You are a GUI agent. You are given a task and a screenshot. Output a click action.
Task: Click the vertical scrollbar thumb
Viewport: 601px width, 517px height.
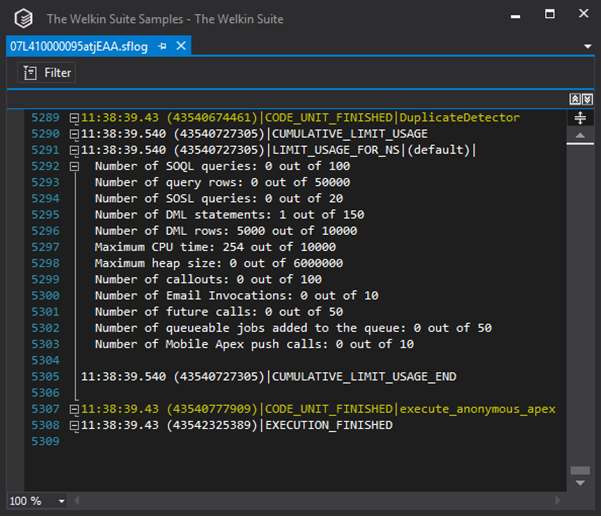coord(580,470)
